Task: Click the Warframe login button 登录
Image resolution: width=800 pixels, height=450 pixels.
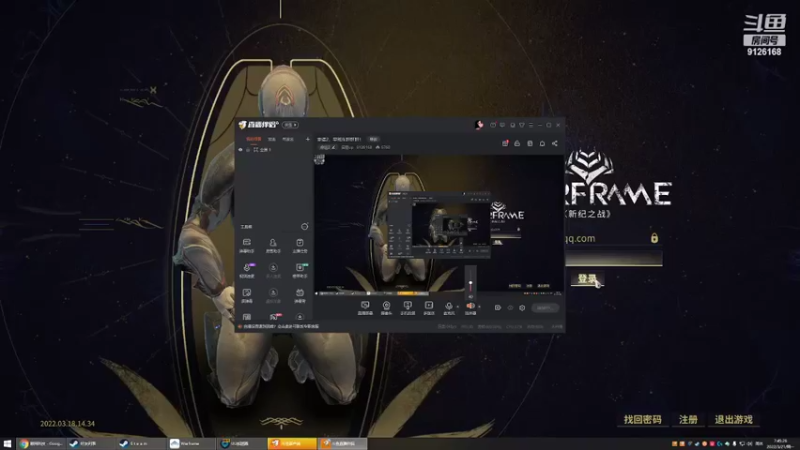Action: point(587,279)
